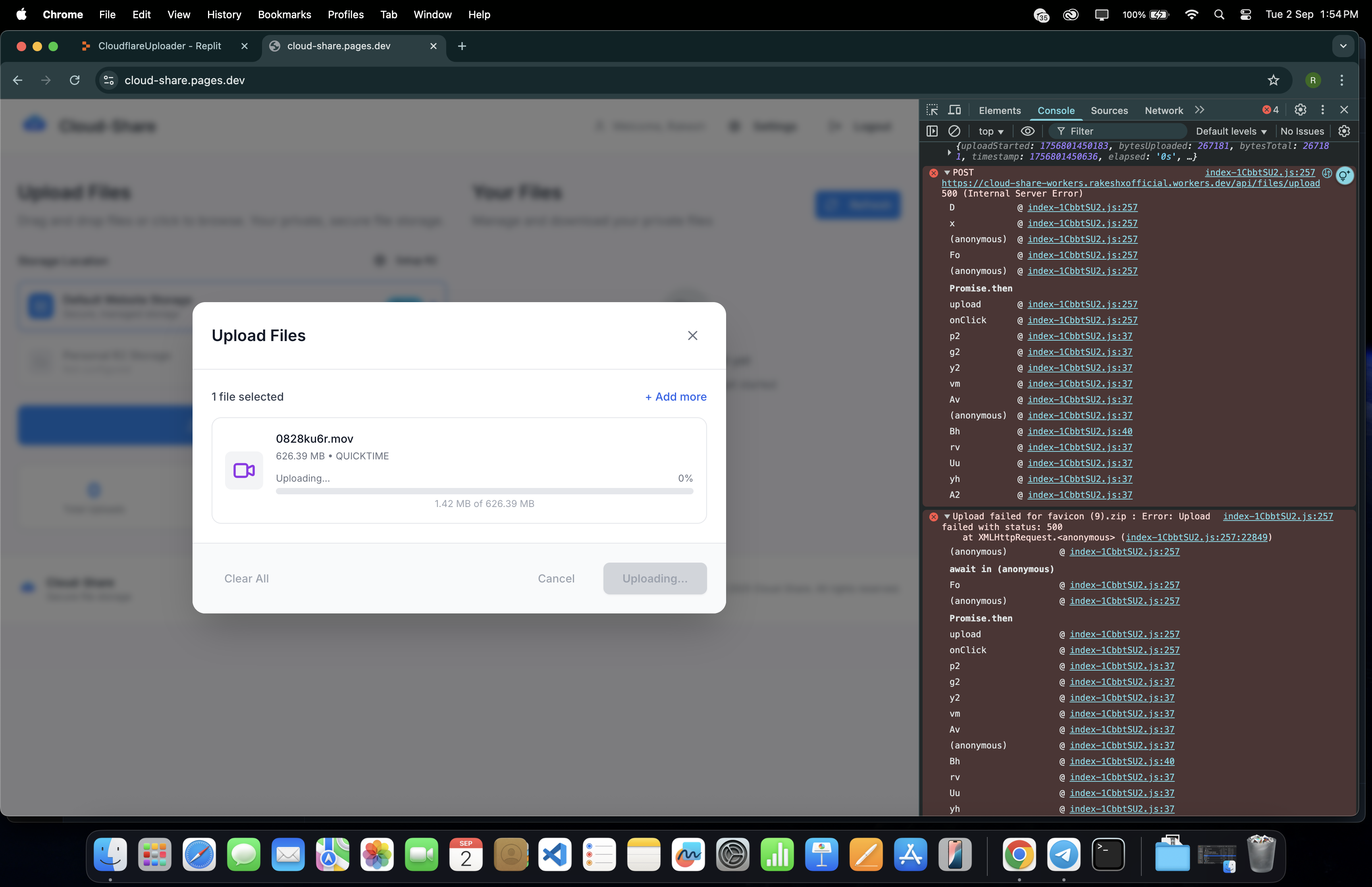Click the 0828ku6r.mov file name
This screenshot has height=887, width=1372.
[314, 439]
